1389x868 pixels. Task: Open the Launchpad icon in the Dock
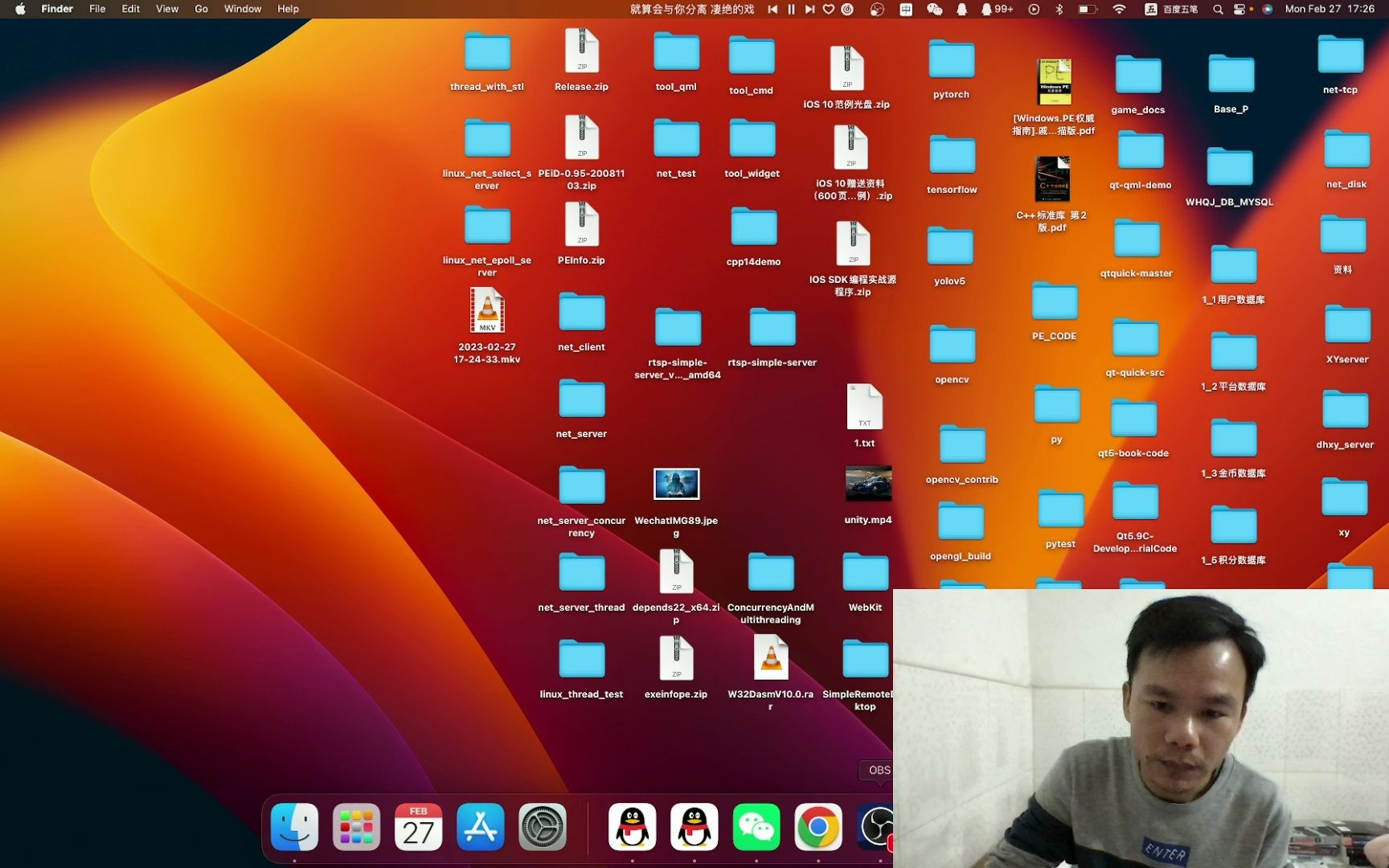pyautogui.click(x=356, y=827)
